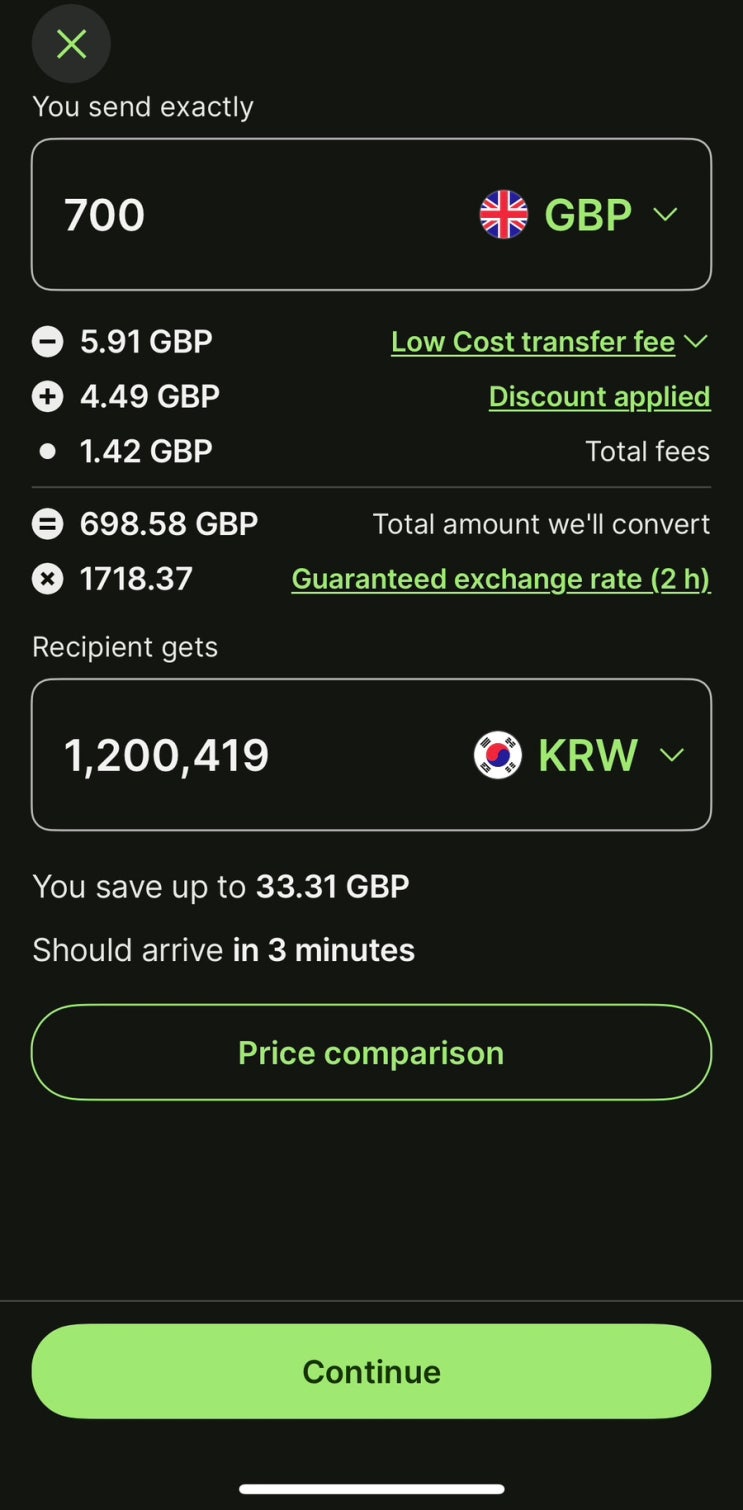The image size is (743, 1510).
Task: Tap the multiply icon beside 1718.37 rate
Action: pyautogui.click(x=47, y=579)
